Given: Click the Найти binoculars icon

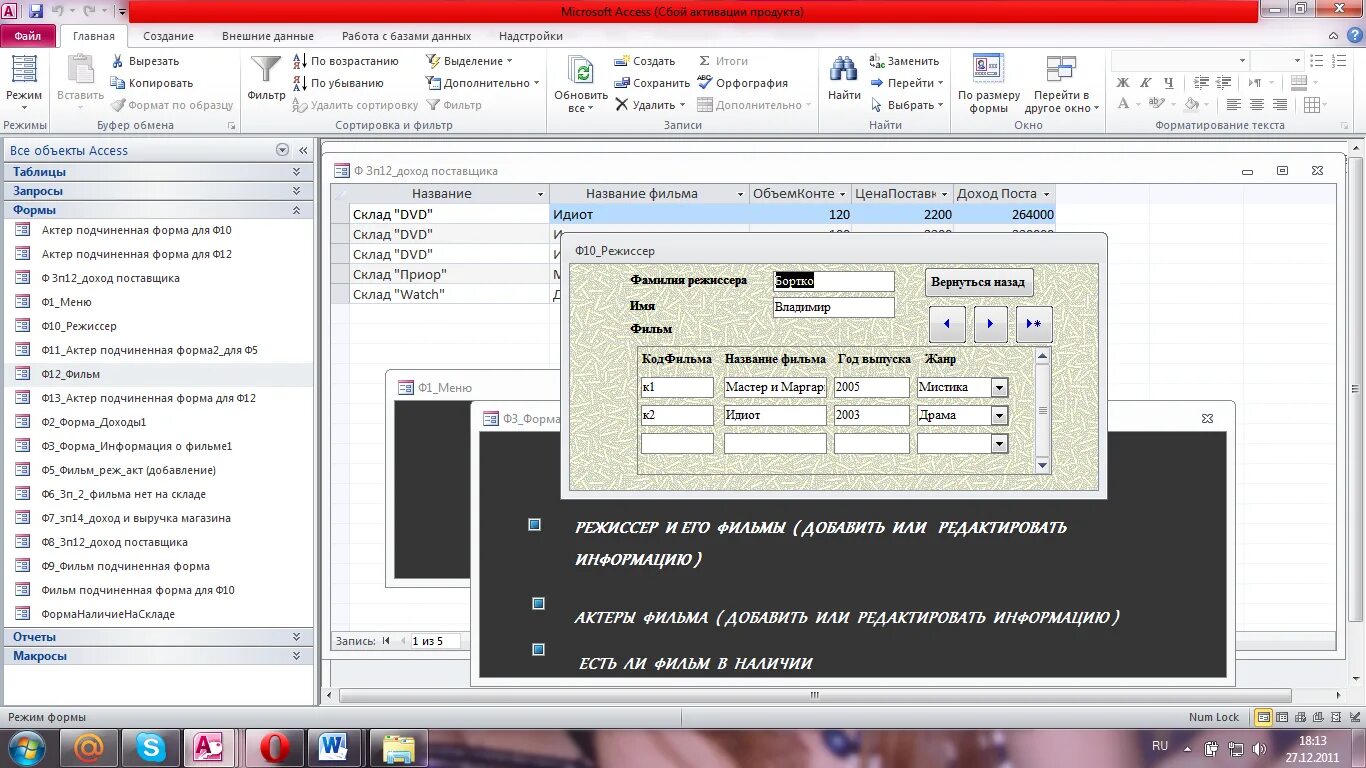Looking at the screenshot, I should click(844, 69).
